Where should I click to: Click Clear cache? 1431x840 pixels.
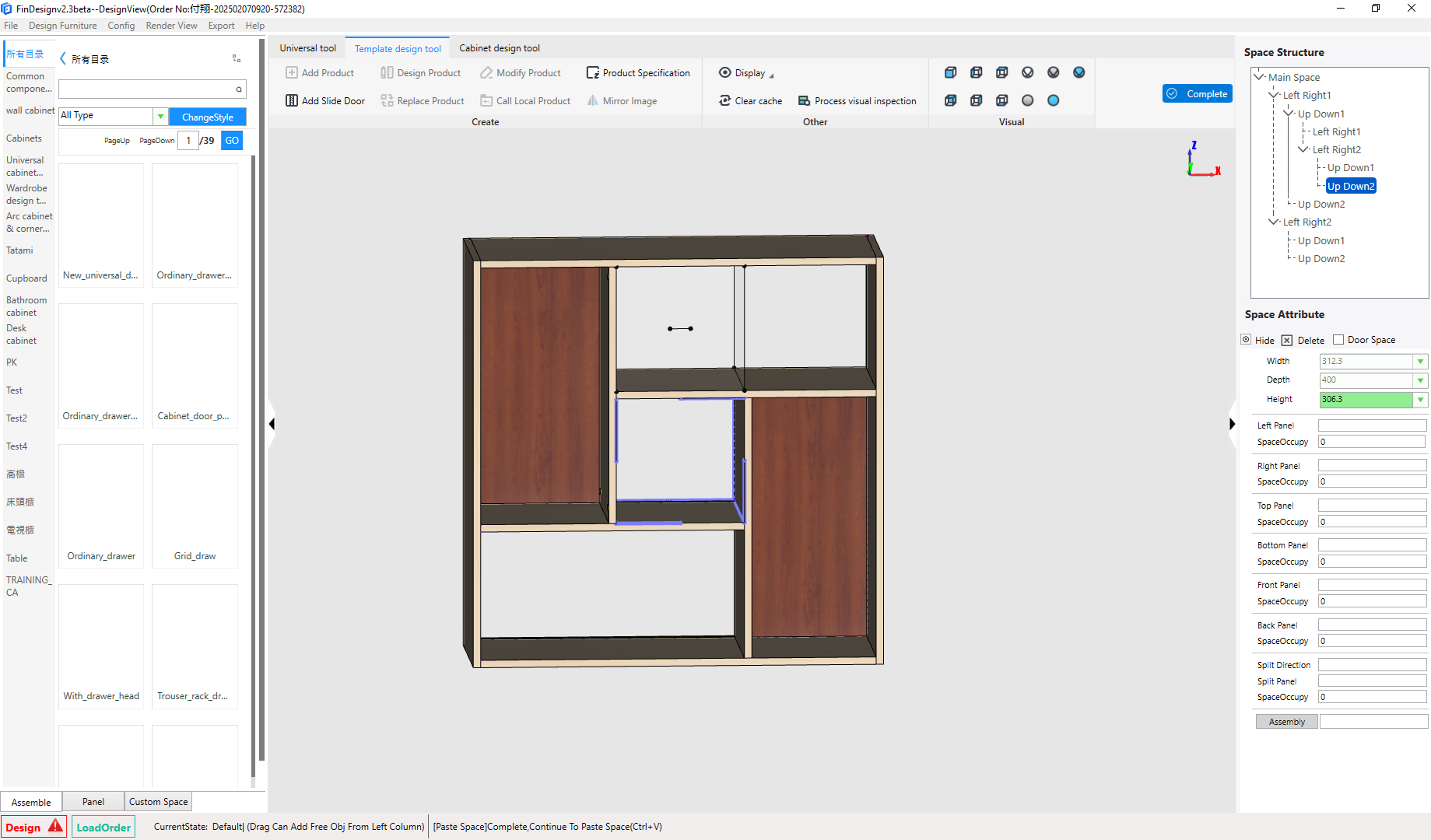751,100
